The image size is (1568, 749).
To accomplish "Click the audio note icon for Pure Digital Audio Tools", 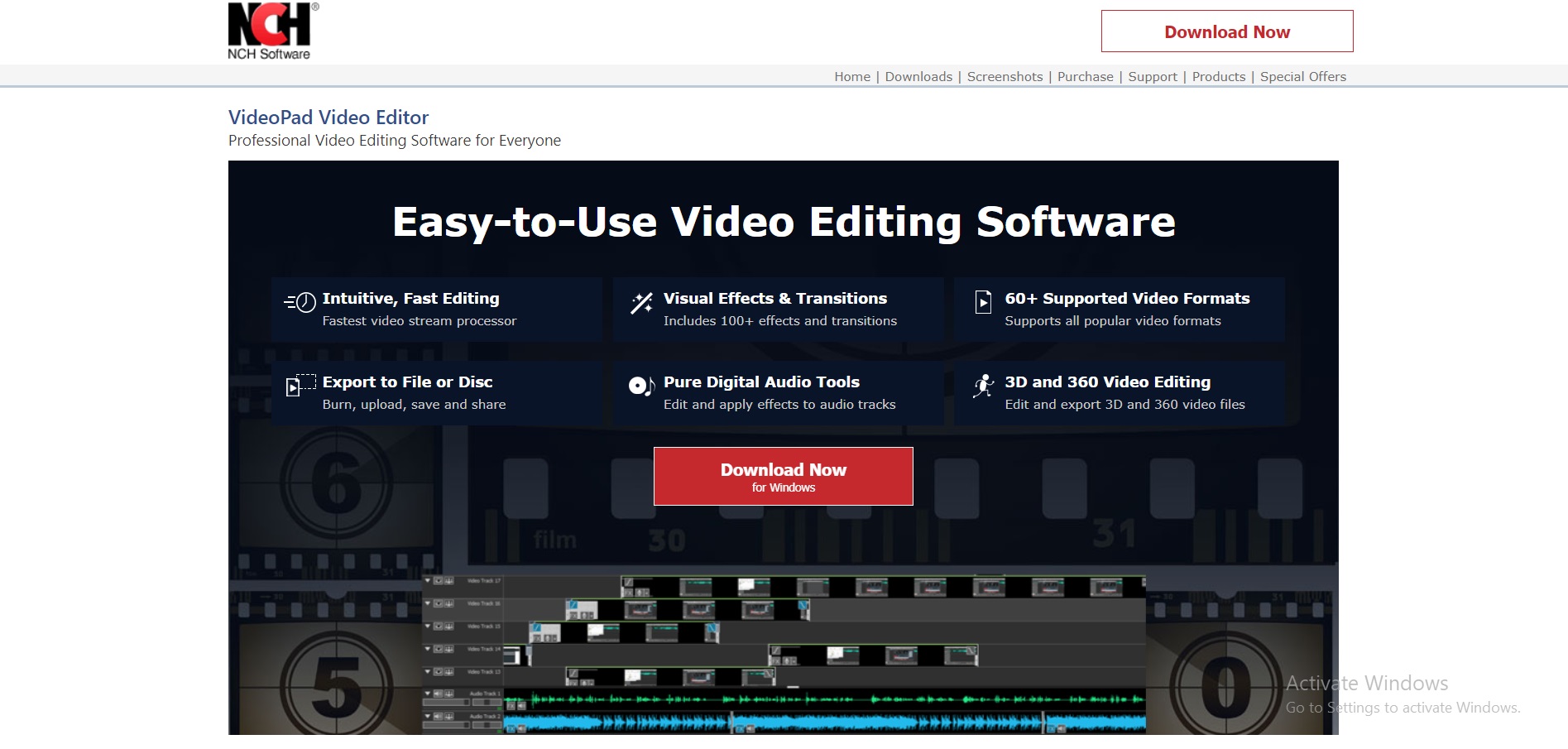I will click(x=640, y=385).
